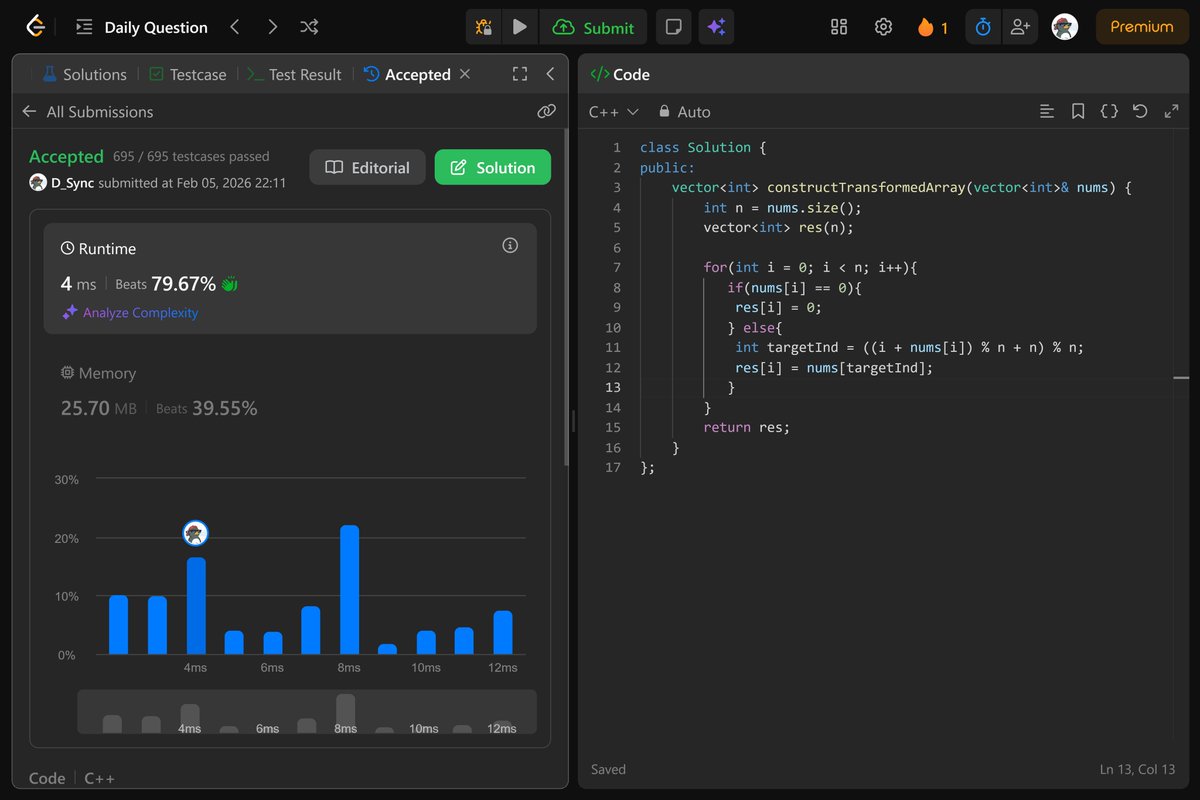The height and width of the screenshot is (800, 1200).
Task: Click the Premium button
Action: click(x=1141, y=27)
